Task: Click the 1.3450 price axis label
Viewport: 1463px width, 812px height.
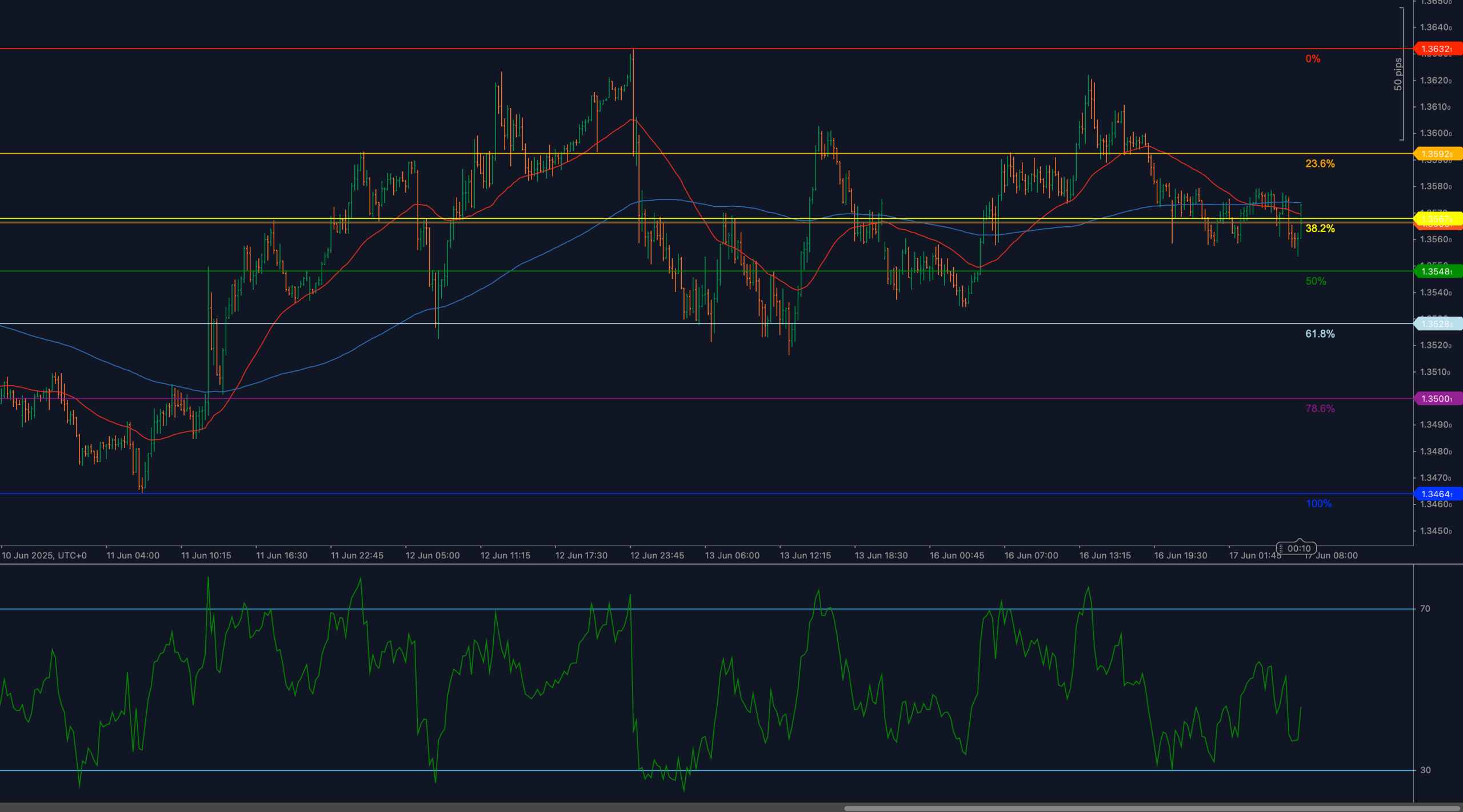Action: [1436, 531]
